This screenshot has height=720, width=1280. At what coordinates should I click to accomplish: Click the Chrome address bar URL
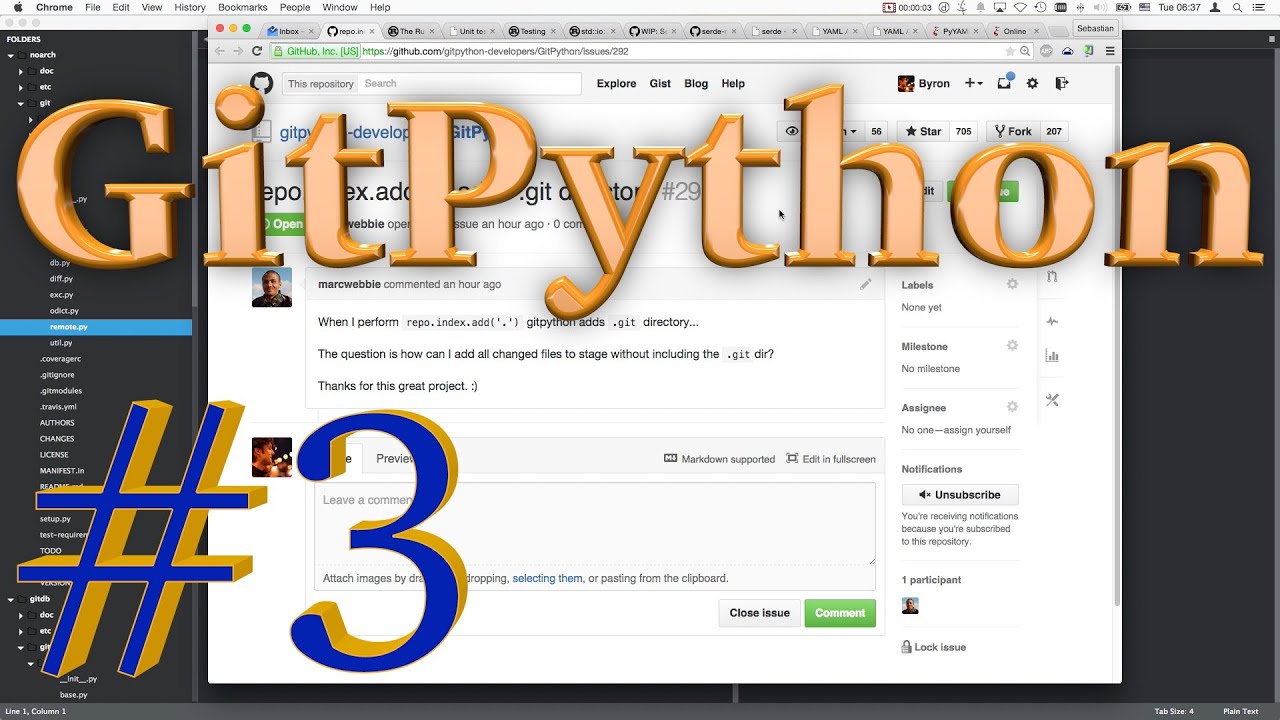click(495, 51)
